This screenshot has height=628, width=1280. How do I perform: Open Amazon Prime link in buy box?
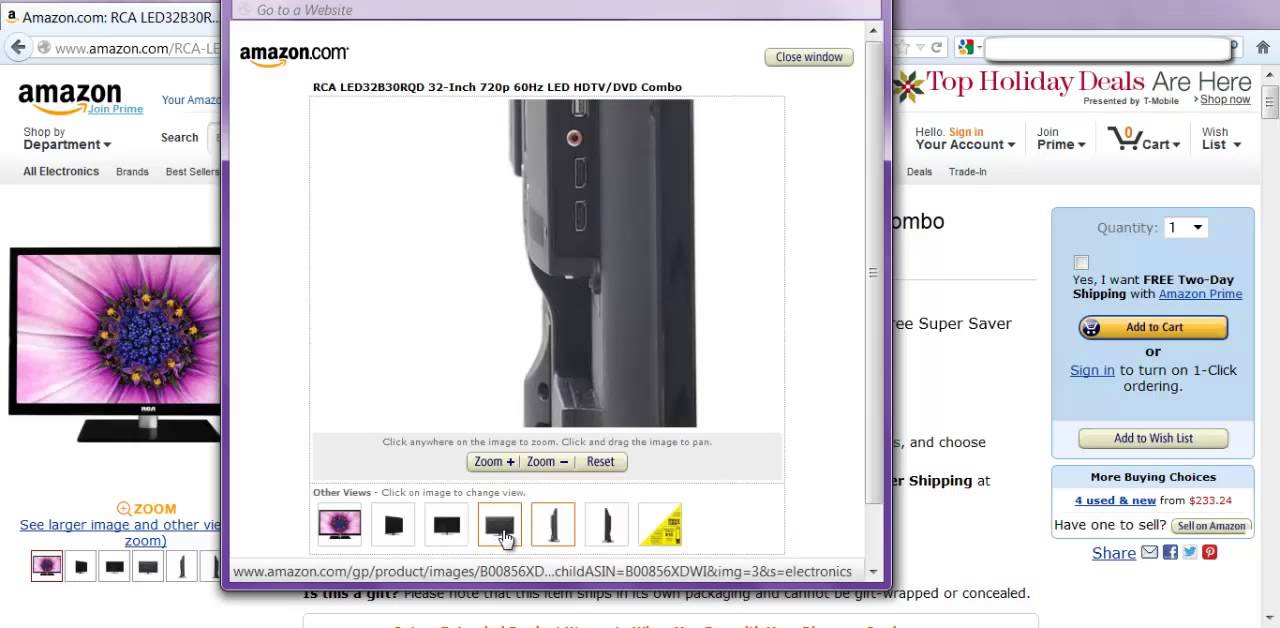(1200, 294)
